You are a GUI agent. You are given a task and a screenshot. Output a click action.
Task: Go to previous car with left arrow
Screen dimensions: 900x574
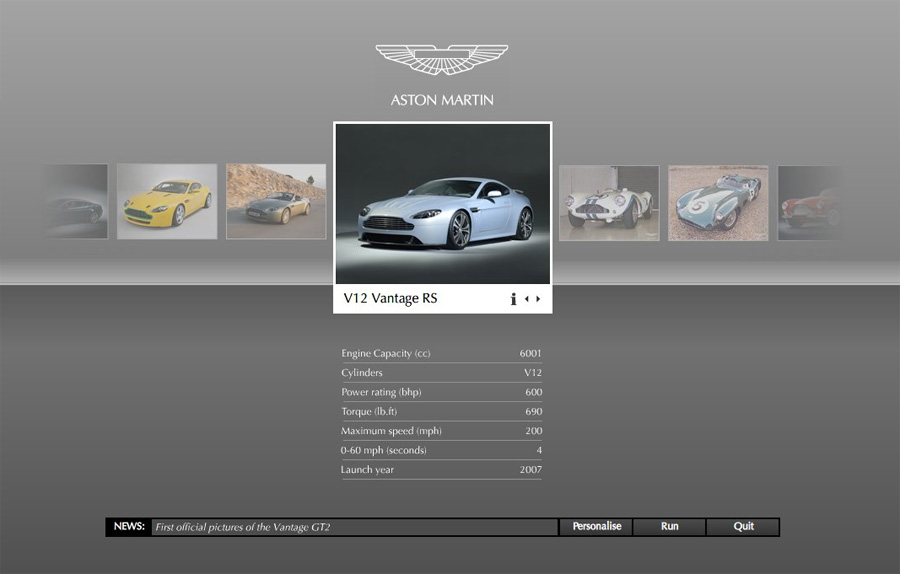coord(527,299)
